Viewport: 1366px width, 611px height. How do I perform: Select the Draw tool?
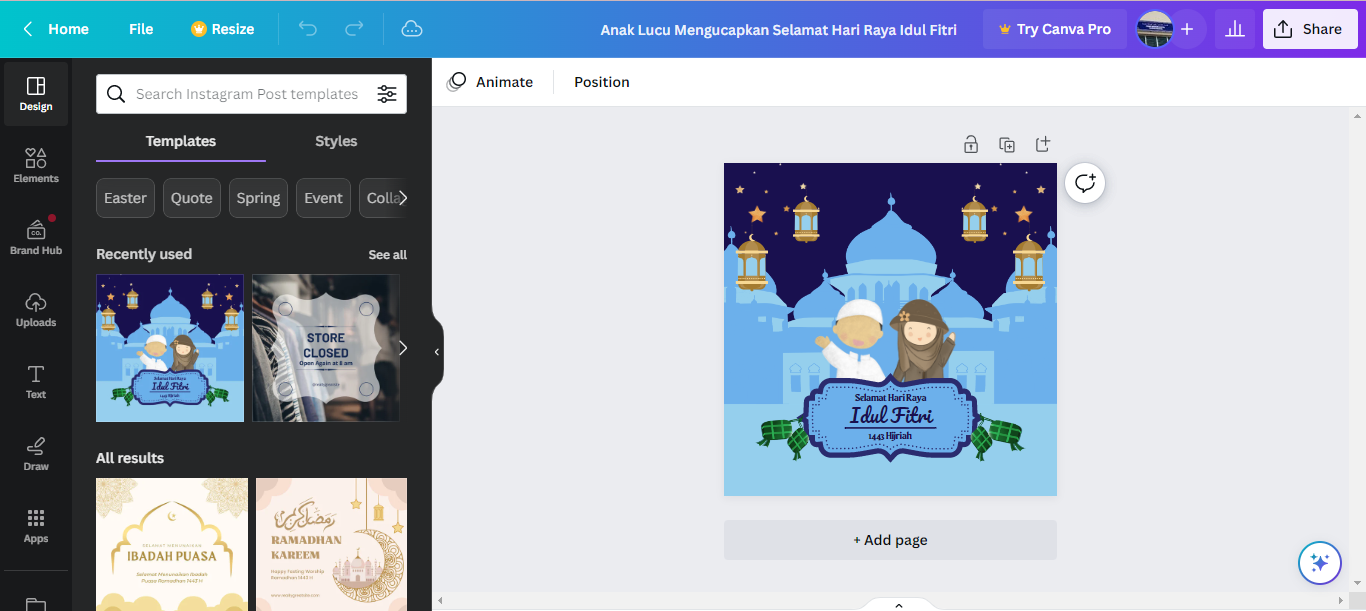(36, 453)
